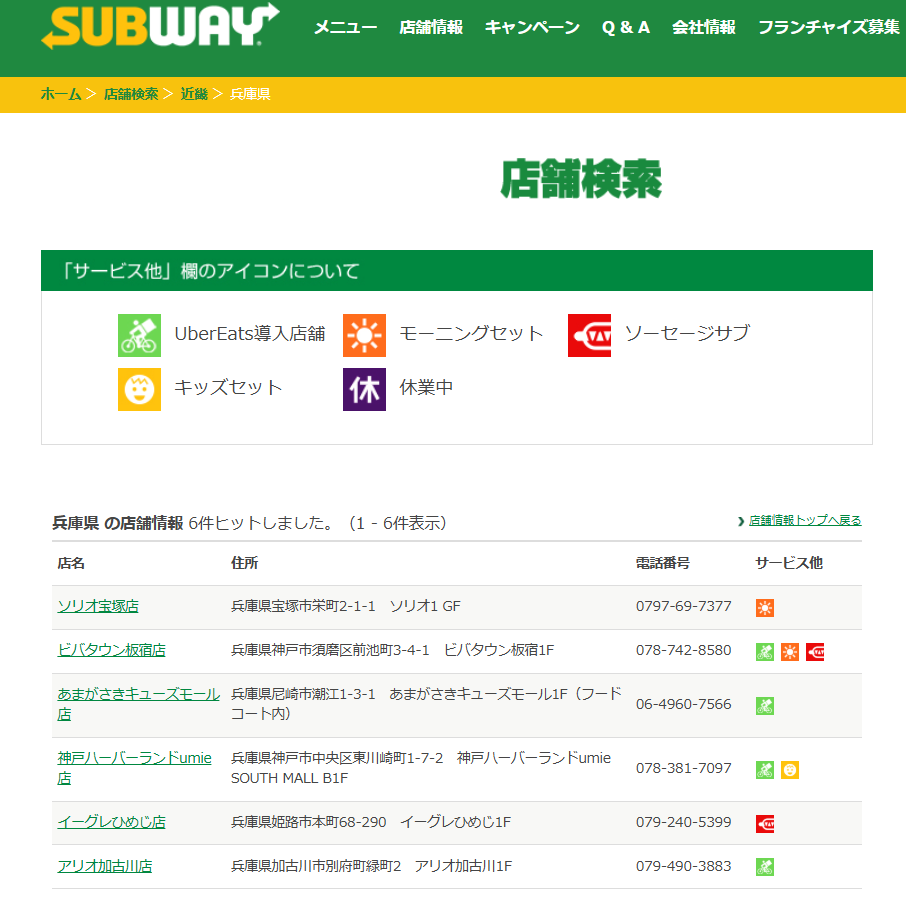Click phone number 079-240-5399
906x909 pixels.
click(683, 822)
